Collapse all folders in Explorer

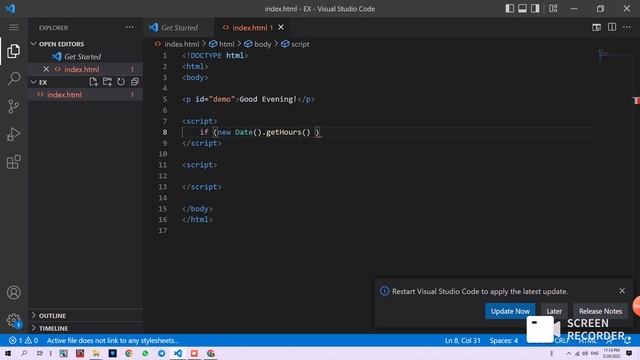[x=135, y=82]
